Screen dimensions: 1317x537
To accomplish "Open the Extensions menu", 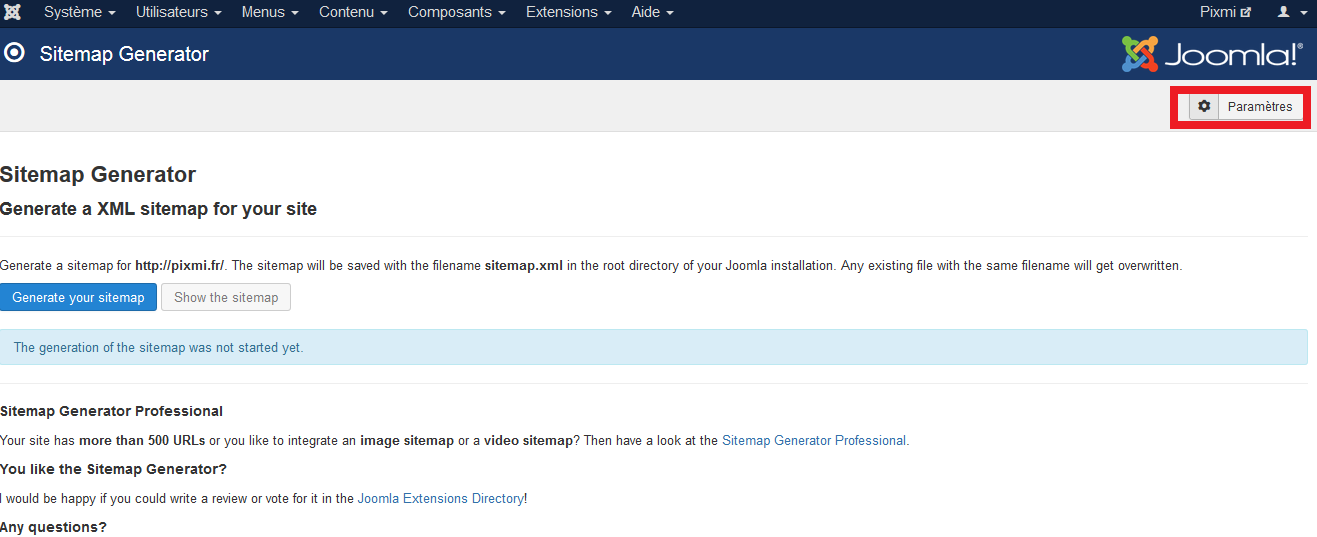I will [x=568, y=13].
